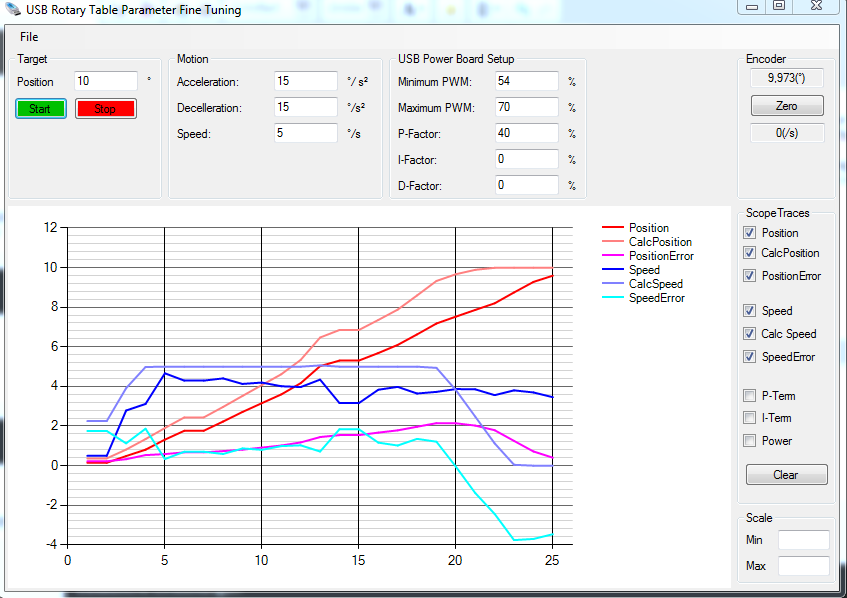Enable the P-Term trace
Viewport: 847px width, 598px height.
pyautogui.click(x=750, y=396)
